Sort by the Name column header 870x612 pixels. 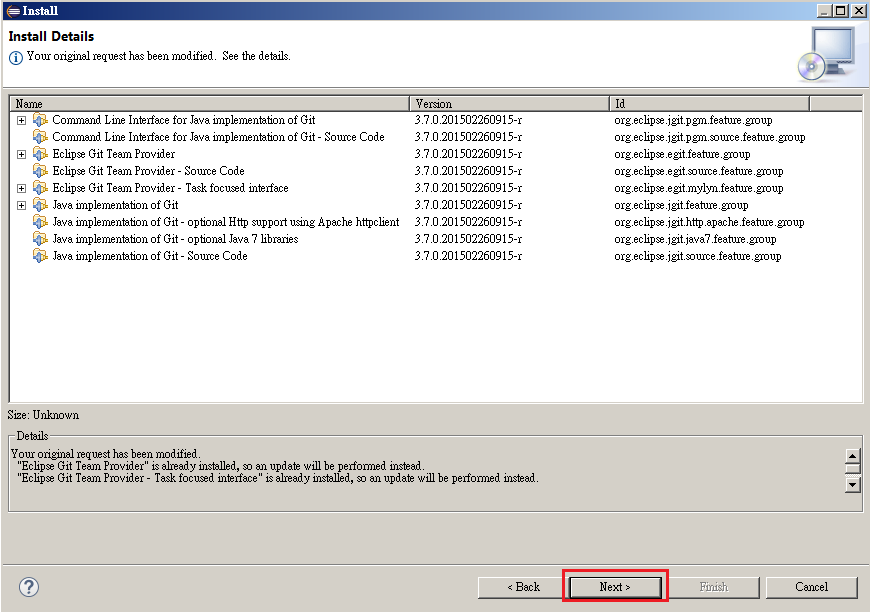(x=210, y=104)
